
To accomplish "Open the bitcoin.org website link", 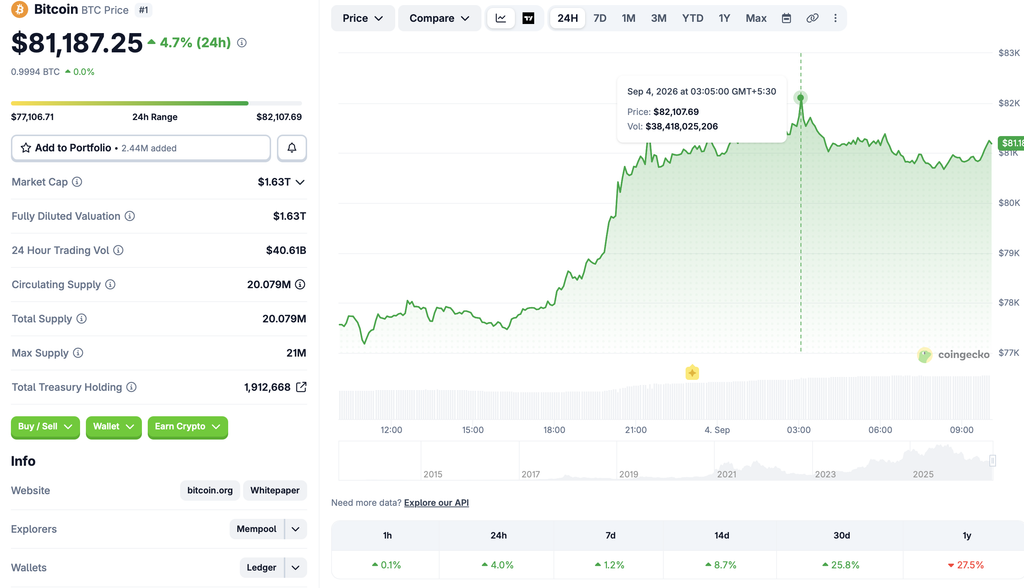I will tap(210, 491).
